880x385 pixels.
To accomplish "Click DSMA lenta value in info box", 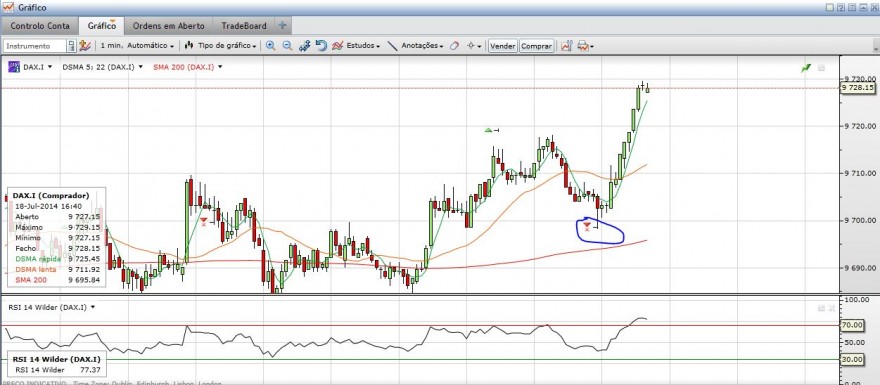I will click(84, 269).
